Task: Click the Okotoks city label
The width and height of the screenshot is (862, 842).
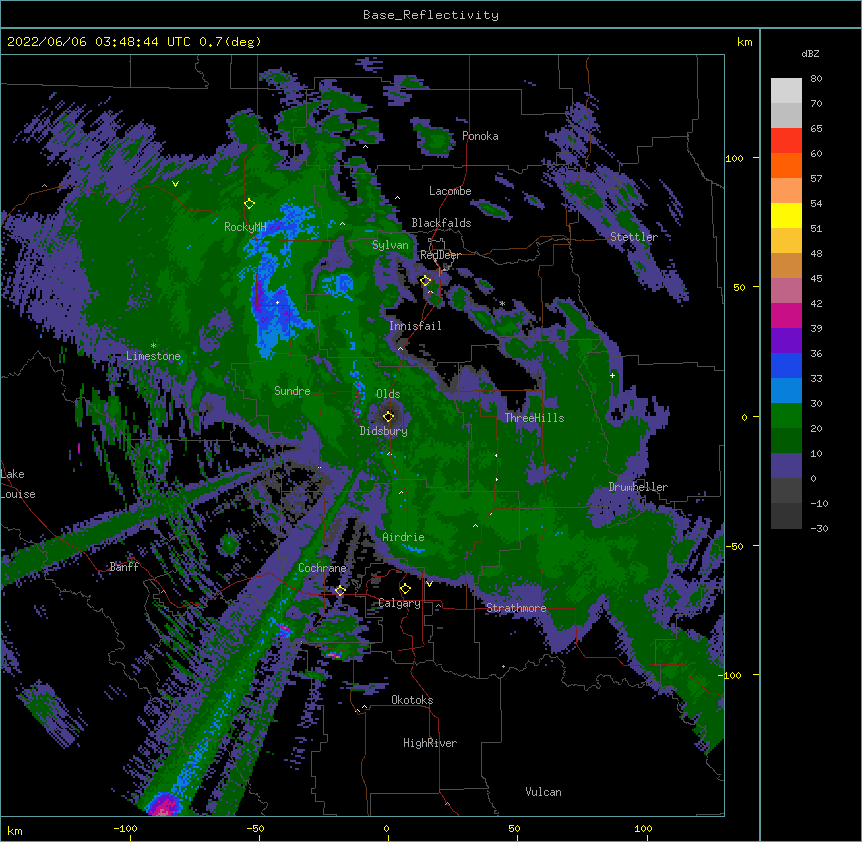Action: (412, 700)
